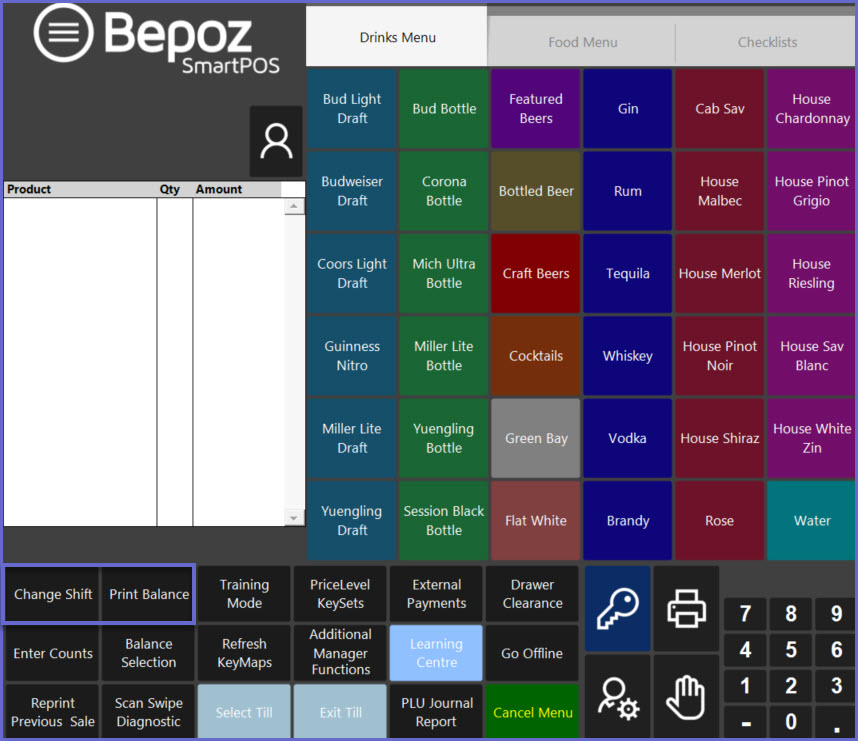This screenshot has width=858, height=741.
Task: Open the hamburger menu beside Bepoz logo
Action: pos(63,33)
